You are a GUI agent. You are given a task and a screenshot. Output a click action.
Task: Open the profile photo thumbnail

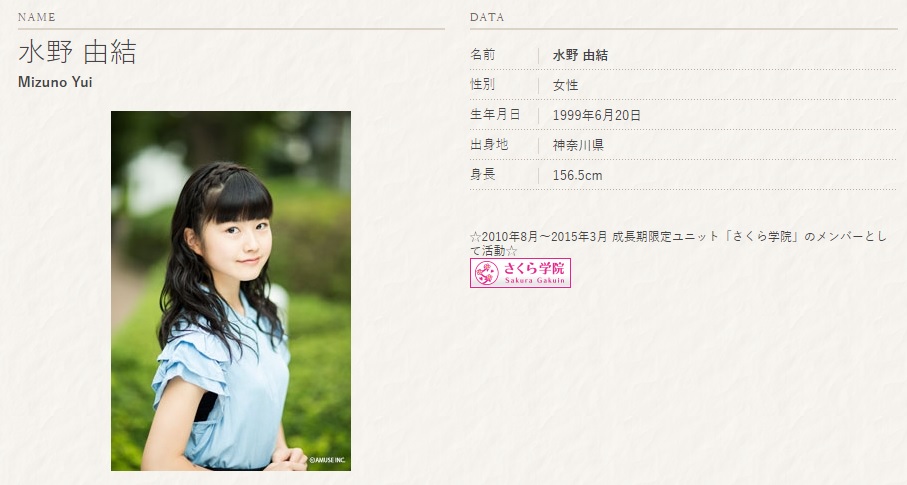(x=231, y=291)
